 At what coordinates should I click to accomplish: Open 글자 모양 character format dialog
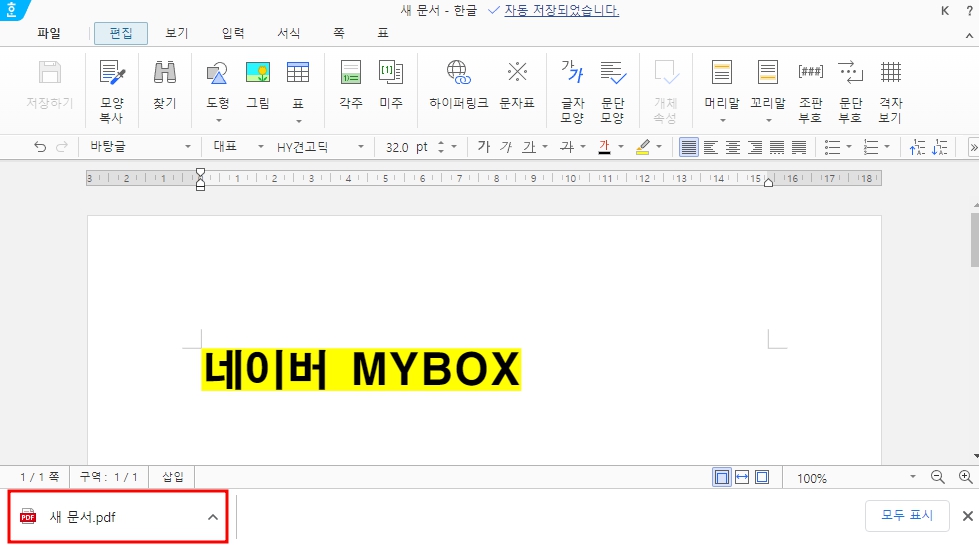pyautogui.click(x=572, y=73)
